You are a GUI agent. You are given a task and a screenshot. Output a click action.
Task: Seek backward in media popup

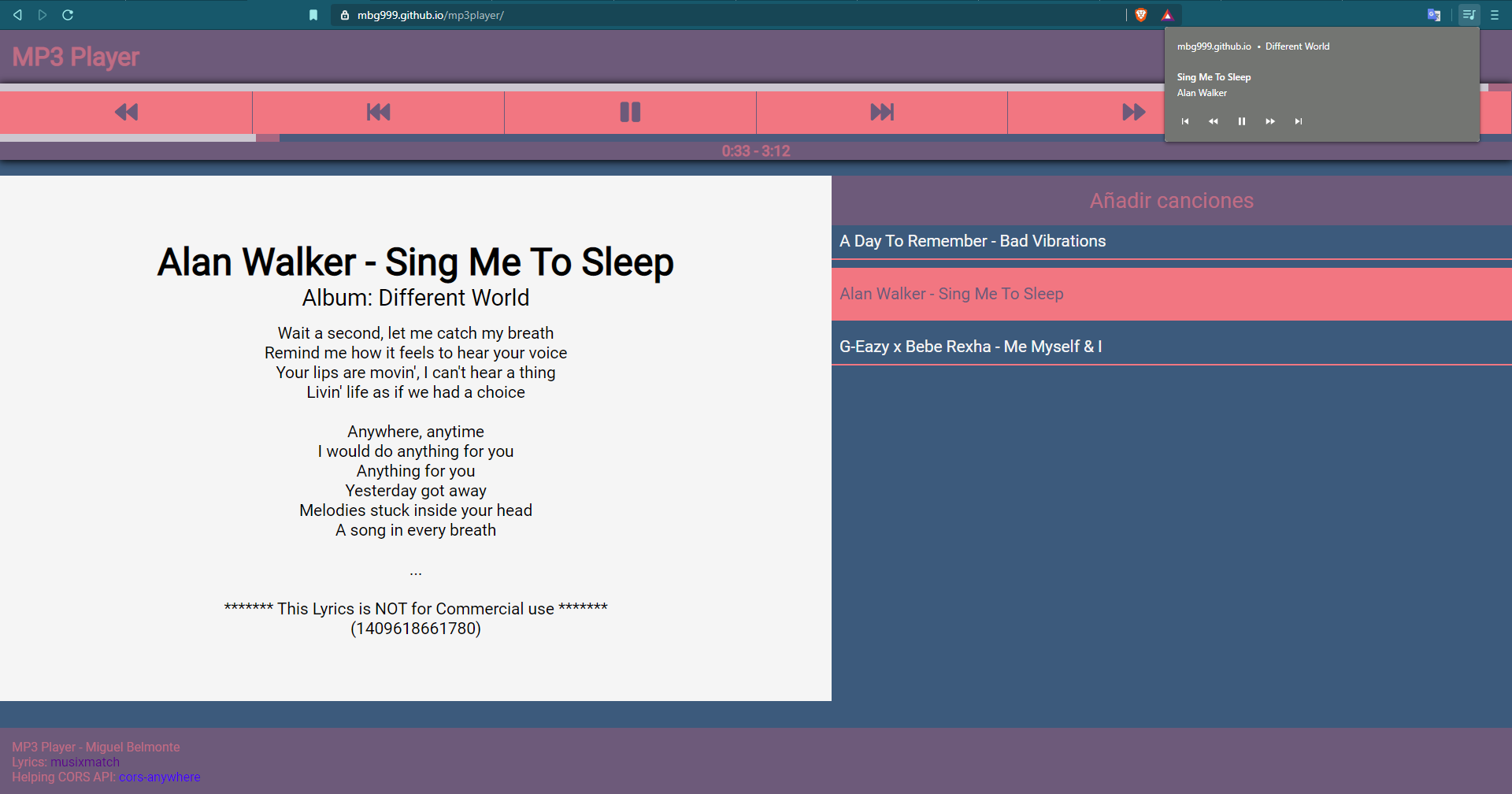tap(1214, 121)
